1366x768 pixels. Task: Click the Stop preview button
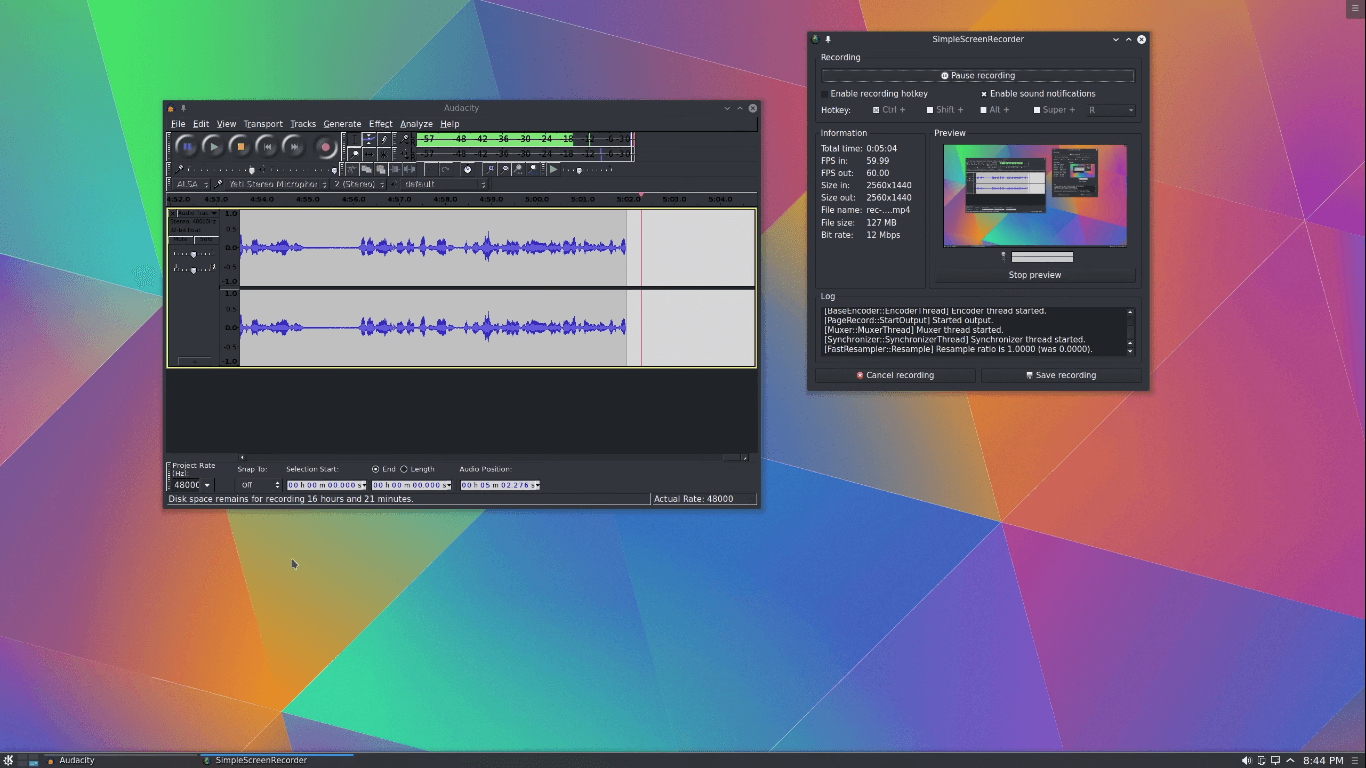pyautogui.click(x=1035, y=275)
